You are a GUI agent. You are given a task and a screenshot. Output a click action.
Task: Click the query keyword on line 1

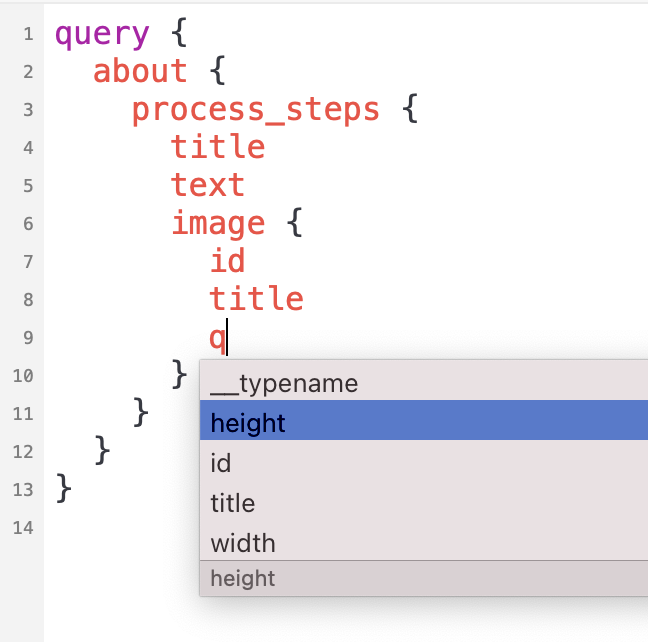tap(102, 34)
